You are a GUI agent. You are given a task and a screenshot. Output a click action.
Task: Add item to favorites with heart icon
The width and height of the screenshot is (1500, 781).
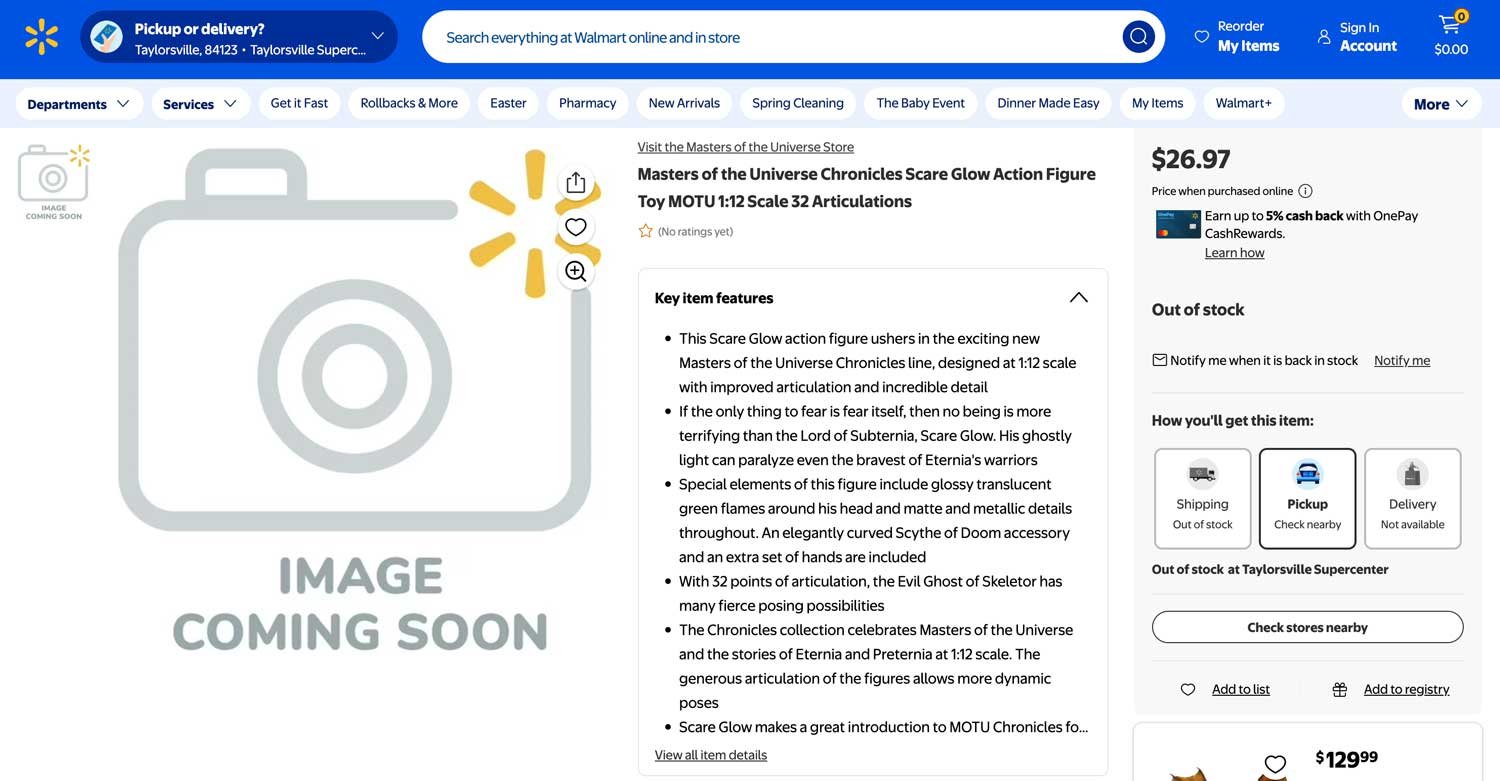click(x=575, y=227)
